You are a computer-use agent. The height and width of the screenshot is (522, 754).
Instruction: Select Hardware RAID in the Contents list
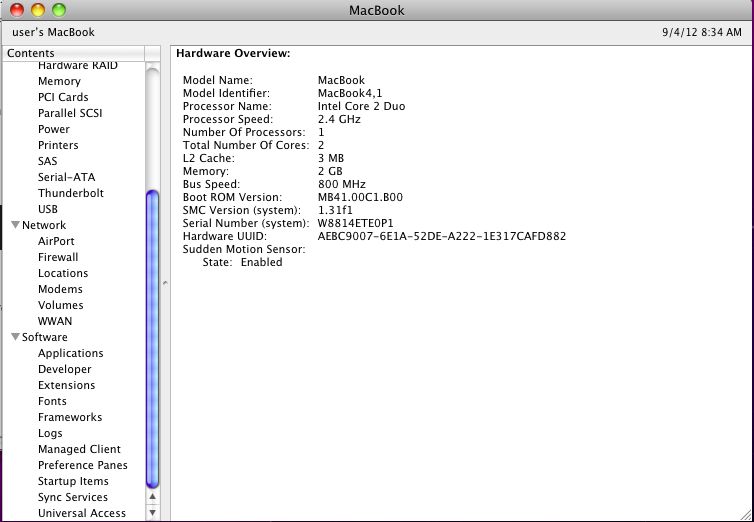(x=78, y=66)
